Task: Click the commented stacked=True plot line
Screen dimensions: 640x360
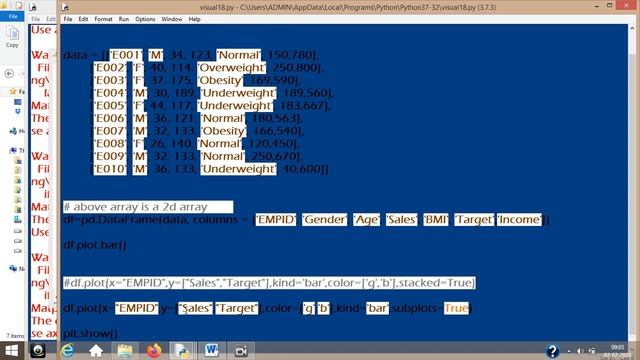Action: (x=269, y=283)
